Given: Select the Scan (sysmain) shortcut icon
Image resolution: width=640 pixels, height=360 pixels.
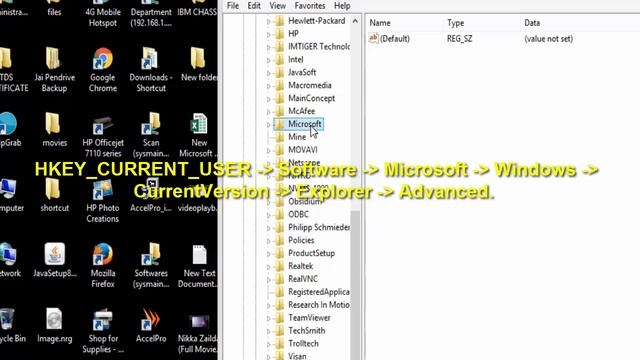Looking at the screenshot, I should (151, 124).
